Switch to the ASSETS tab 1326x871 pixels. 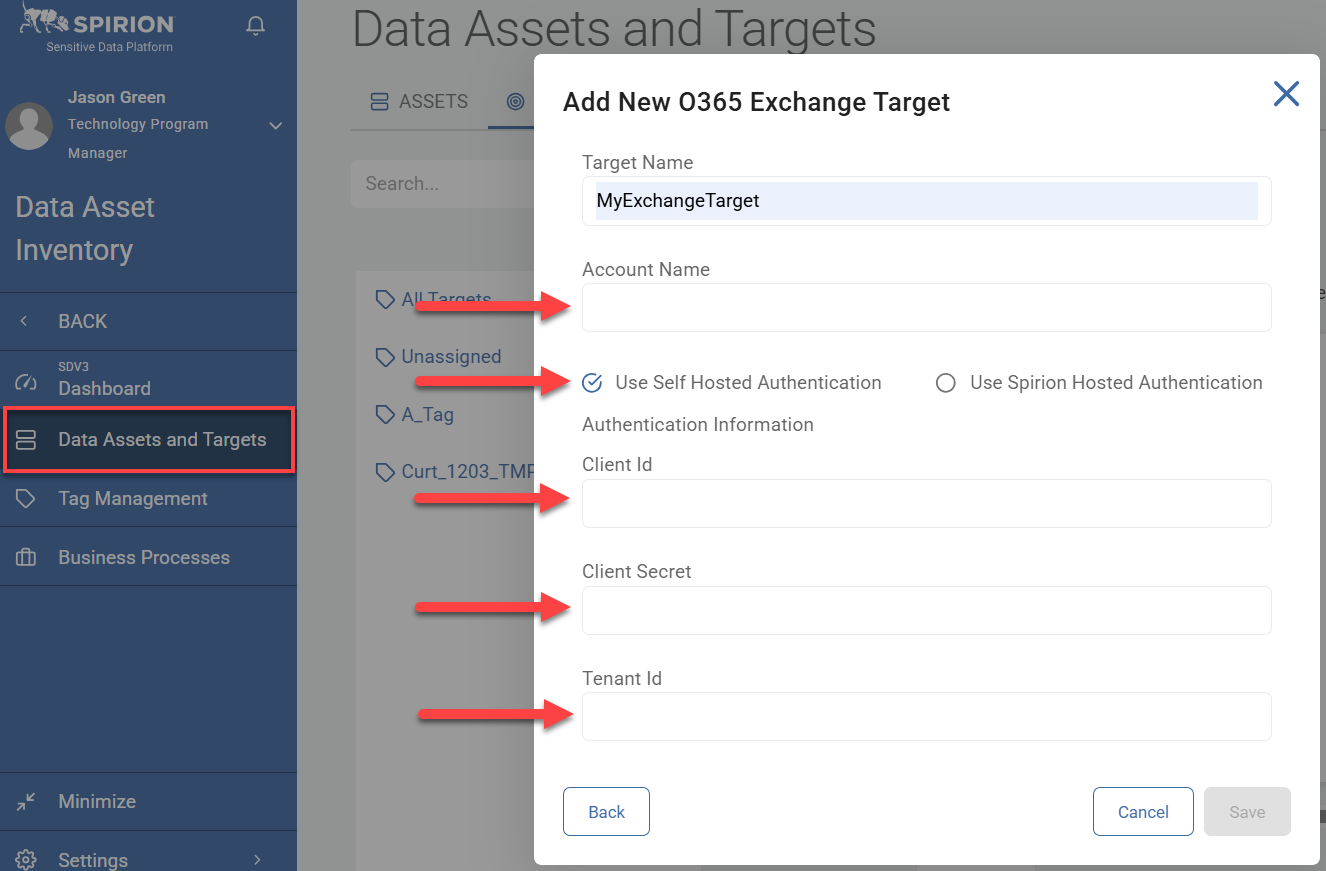point(419,102)
